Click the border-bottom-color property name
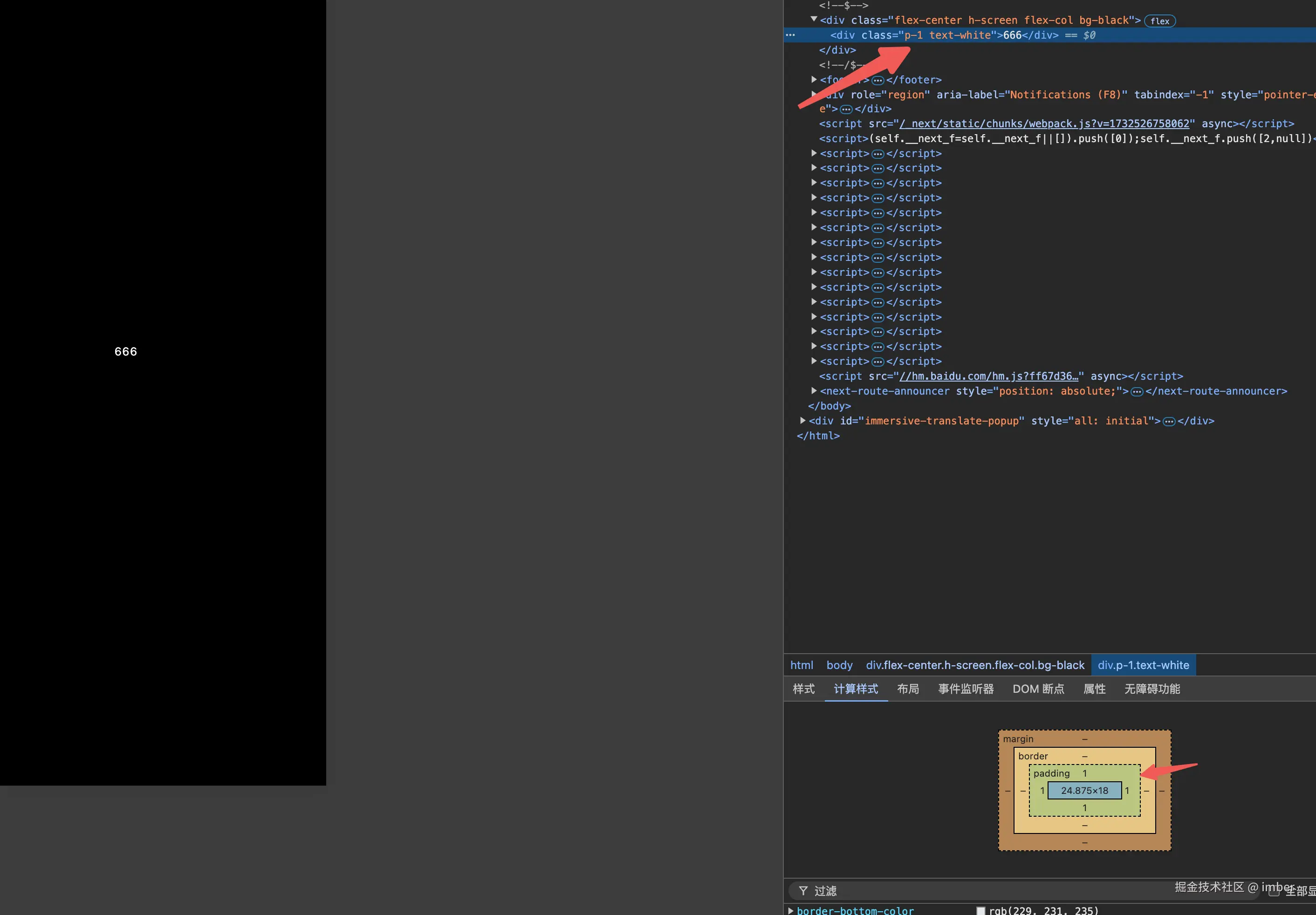The height and width of the screenshot is (915, 1316). 855,910
